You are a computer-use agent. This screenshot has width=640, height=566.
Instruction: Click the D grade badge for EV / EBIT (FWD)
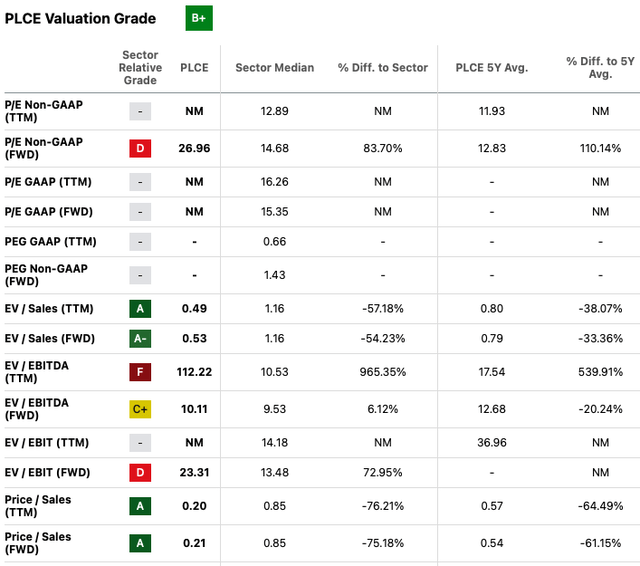[140, 472]
